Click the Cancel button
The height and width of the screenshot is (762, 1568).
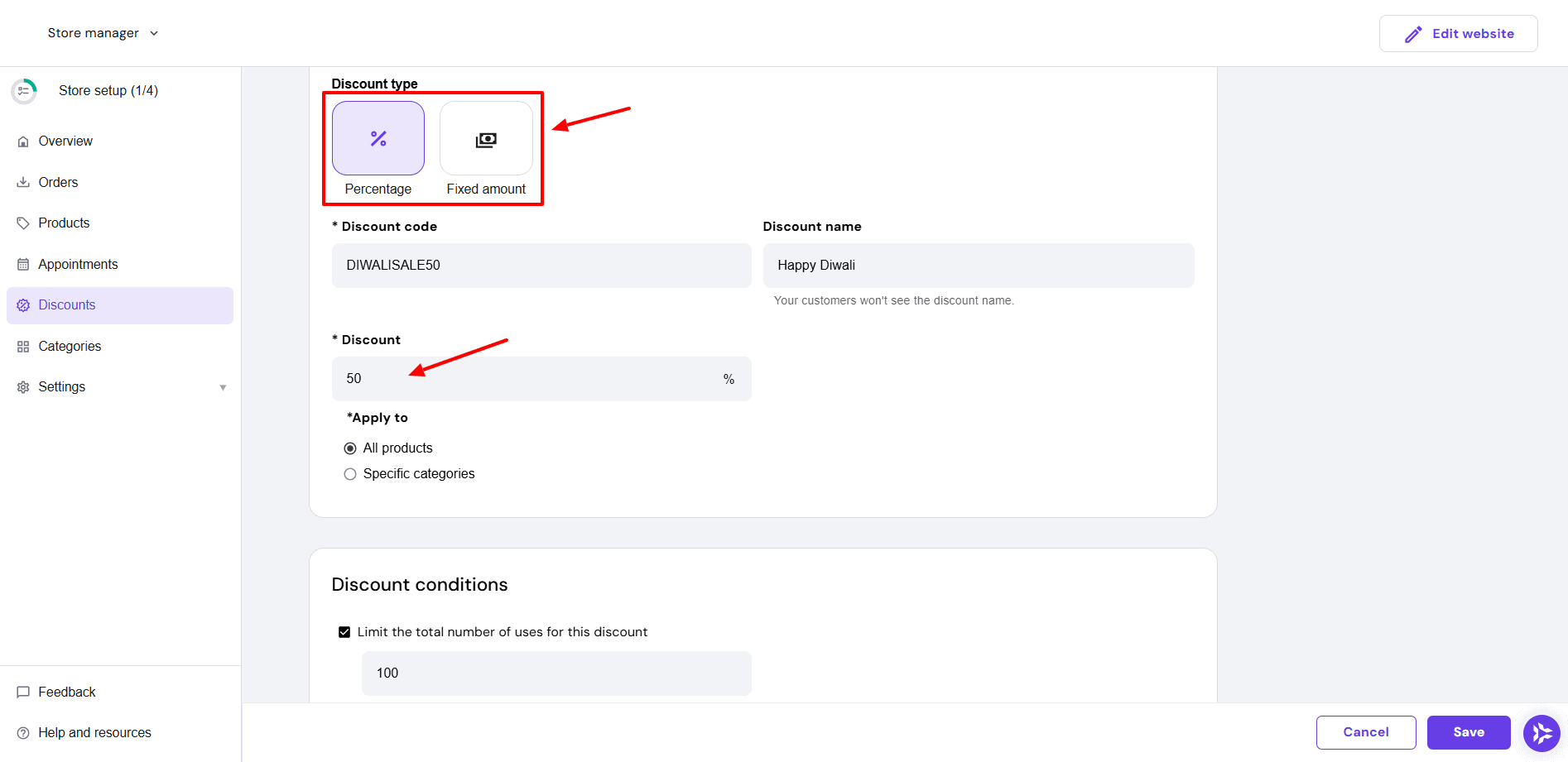(1365, 732)
